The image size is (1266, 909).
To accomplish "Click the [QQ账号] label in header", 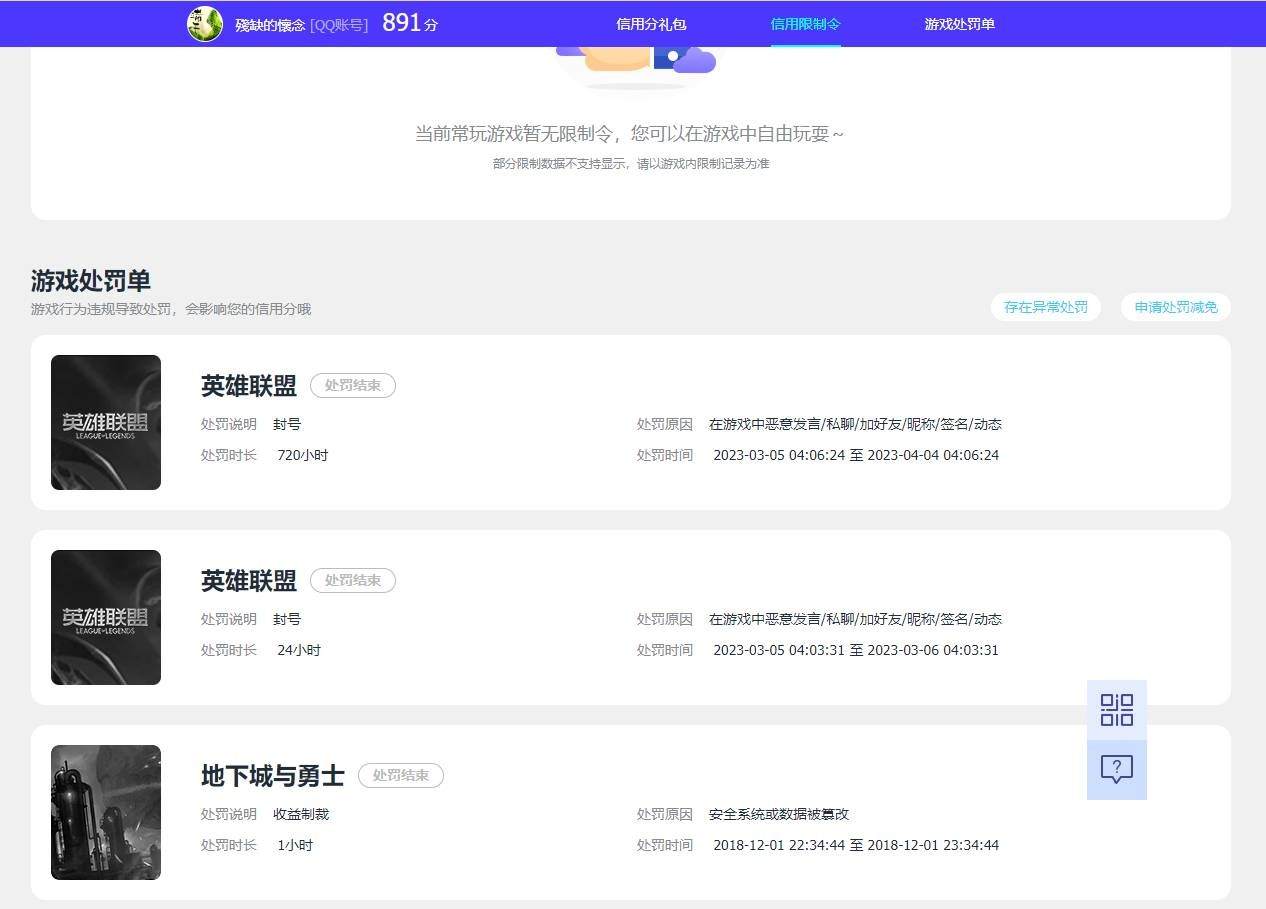I will coord(339,25).
